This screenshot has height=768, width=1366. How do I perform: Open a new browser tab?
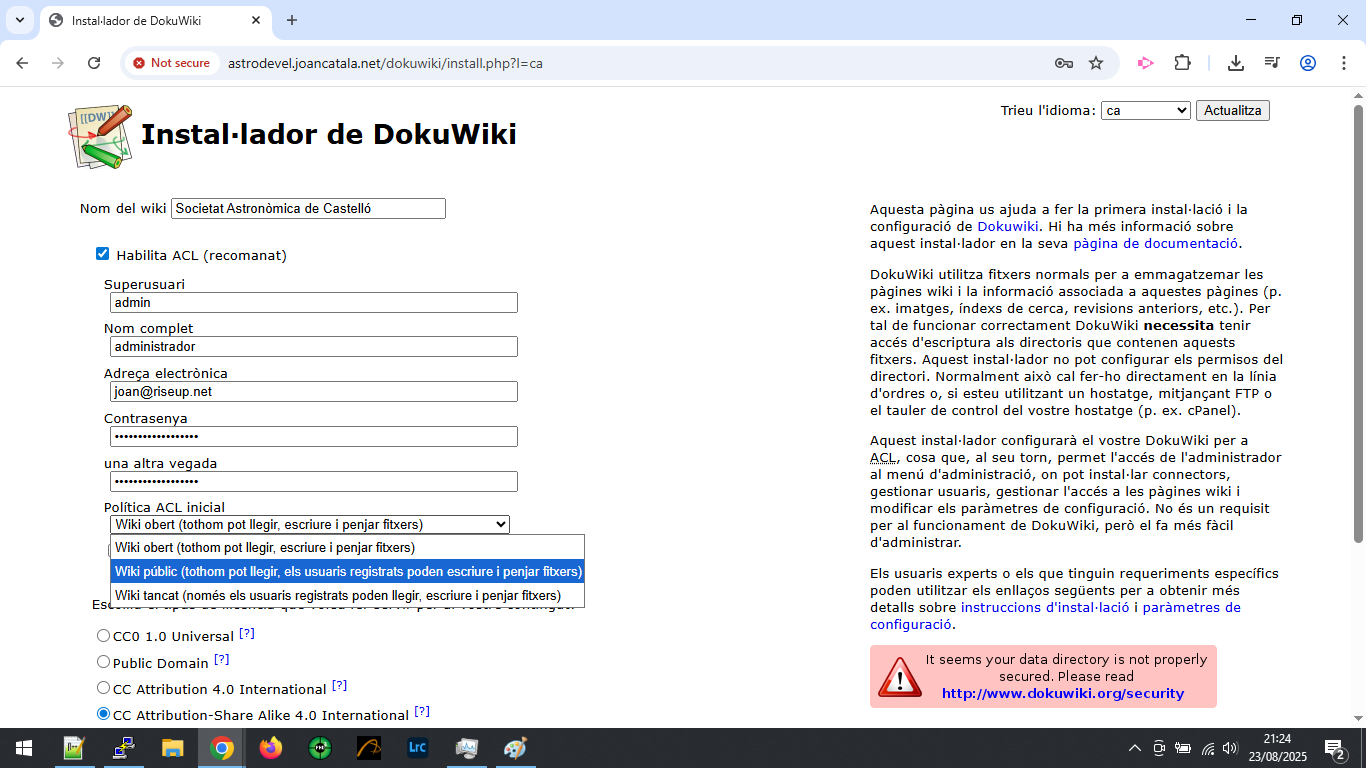(x=292, y=20)
